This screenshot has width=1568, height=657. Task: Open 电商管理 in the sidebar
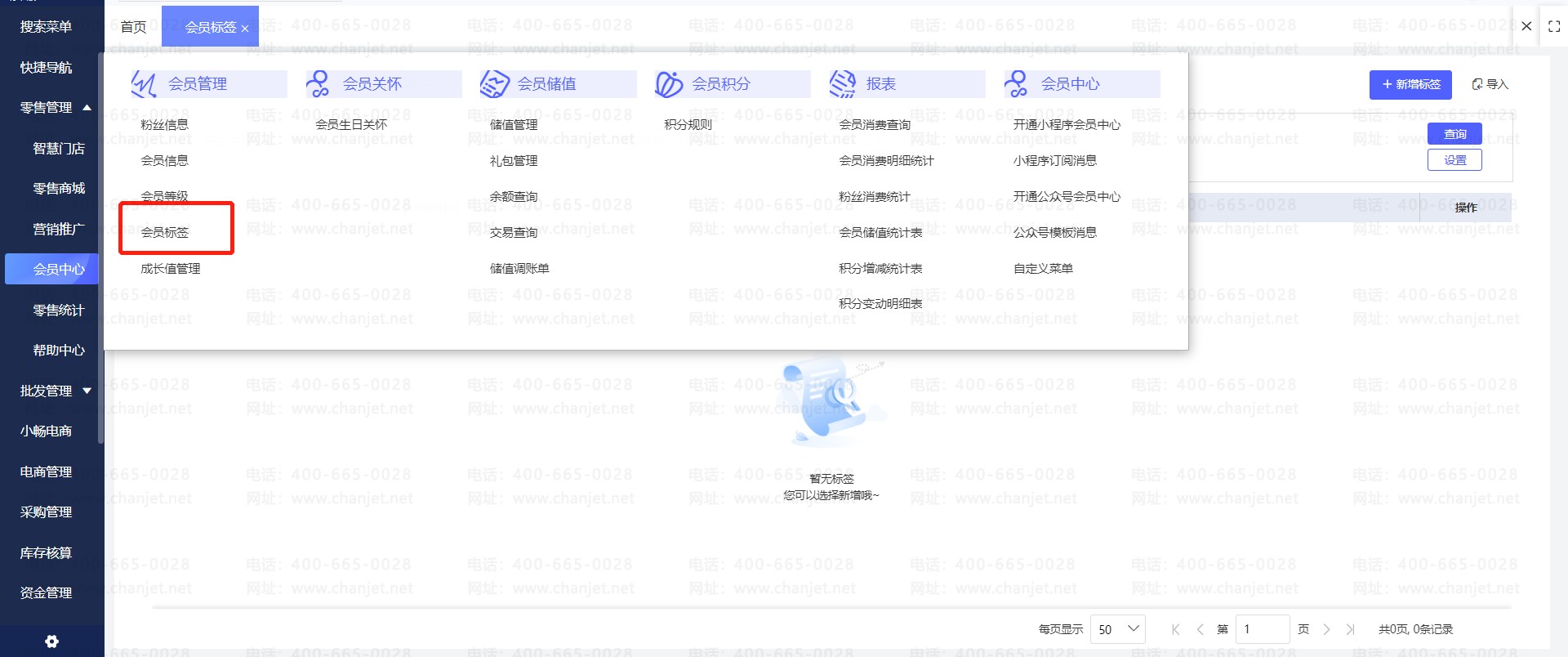[47, 472]
